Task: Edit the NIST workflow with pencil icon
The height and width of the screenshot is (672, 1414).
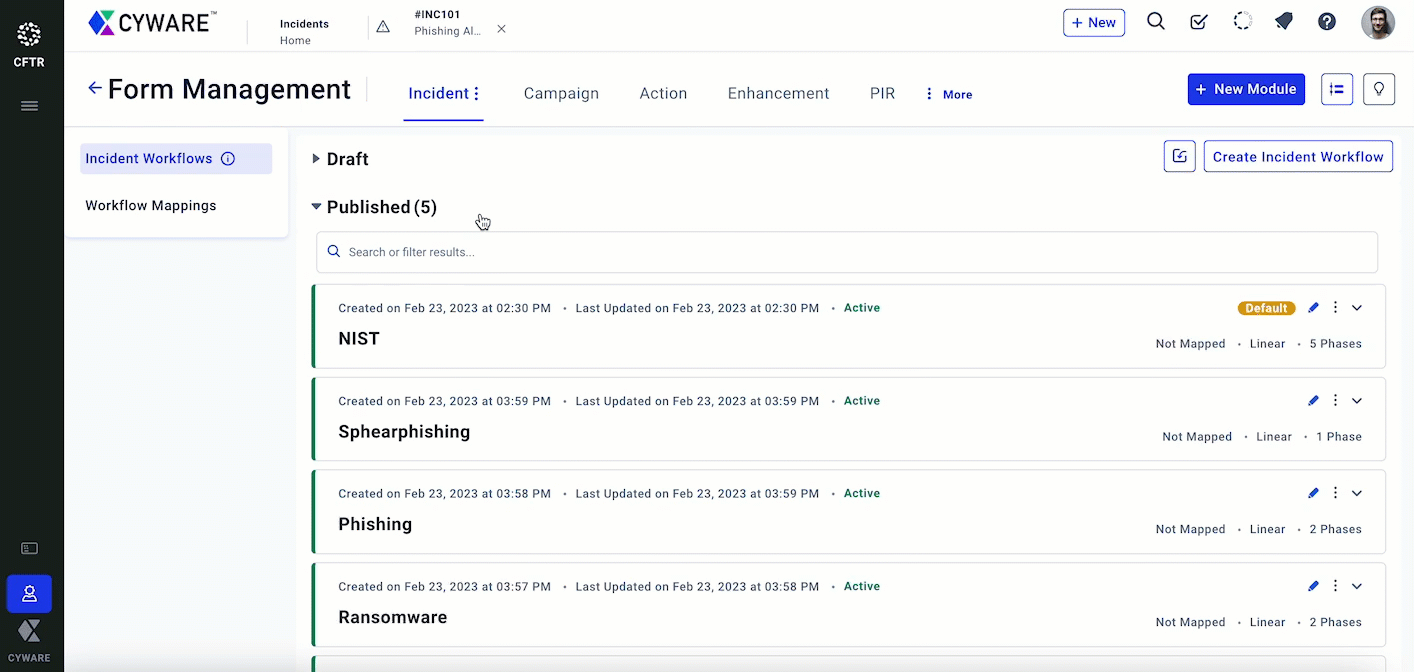Action: click(1313, 308)
